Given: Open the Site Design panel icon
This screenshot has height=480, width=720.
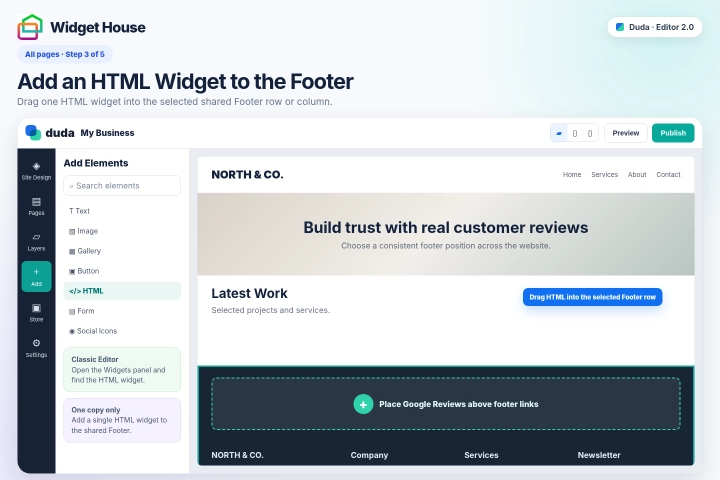Looking at the screenshot, I should coord(36,171).
